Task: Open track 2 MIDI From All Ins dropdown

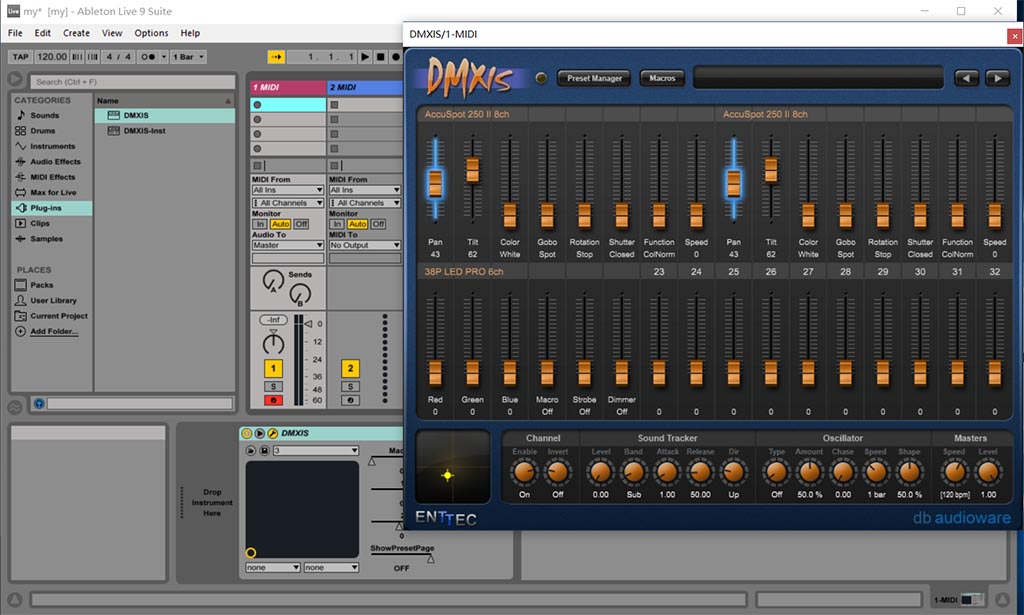Action: coord(364,190)
